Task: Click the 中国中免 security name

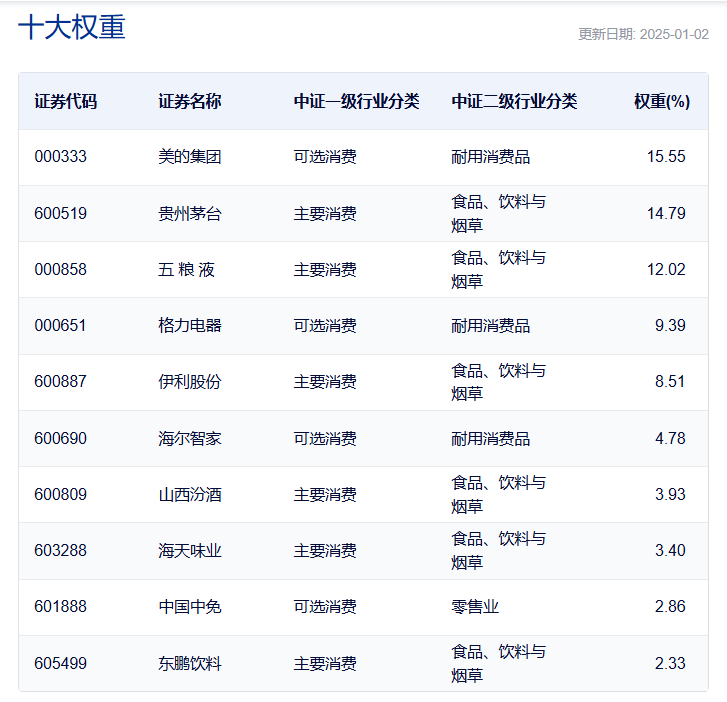Action: click(190, 607)
